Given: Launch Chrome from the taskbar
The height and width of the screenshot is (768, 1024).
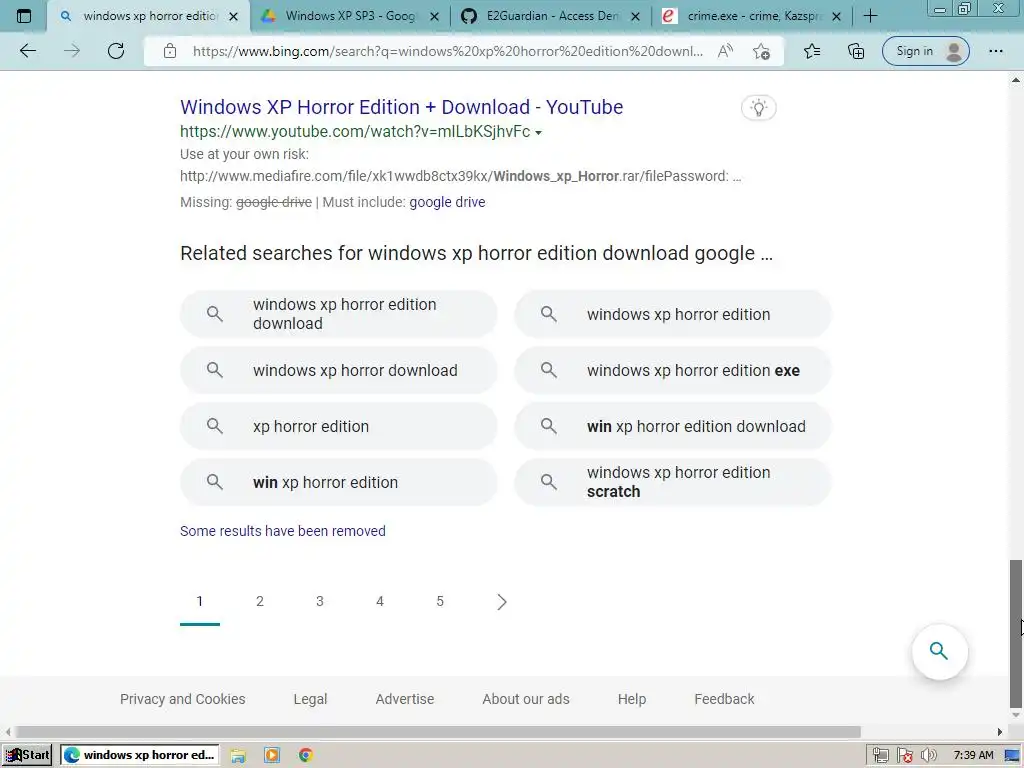Looking at the screenshot, I should point(306,755).
